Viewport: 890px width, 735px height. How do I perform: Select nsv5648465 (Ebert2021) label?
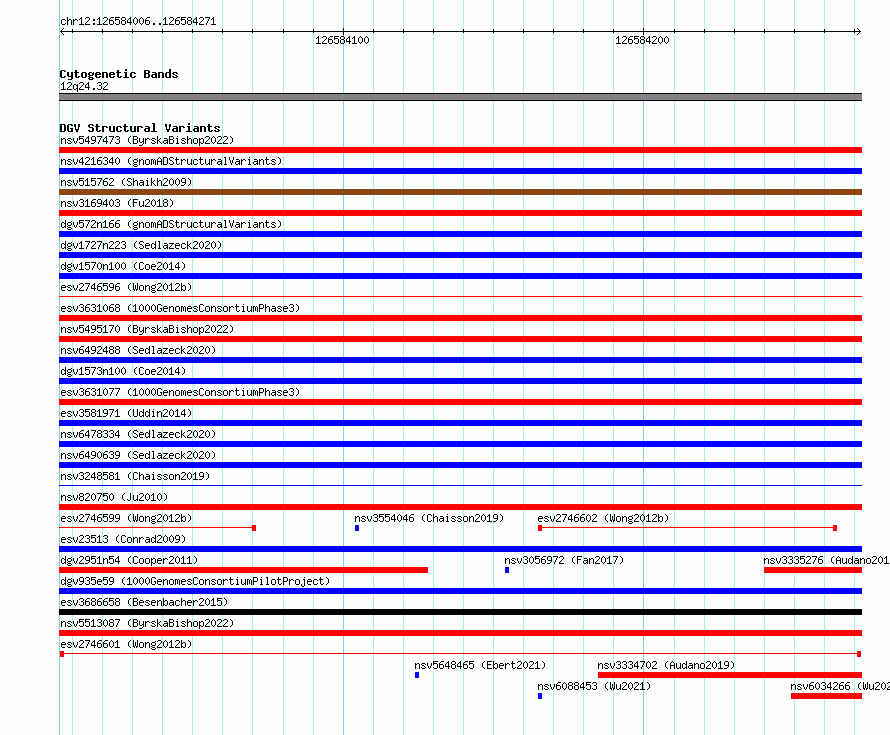coord(480,665)
